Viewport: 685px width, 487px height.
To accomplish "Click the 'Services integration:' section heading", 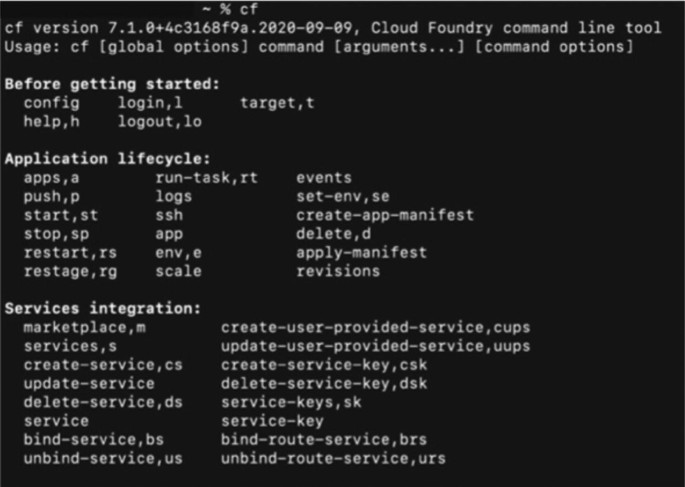I will pos(103,308).
